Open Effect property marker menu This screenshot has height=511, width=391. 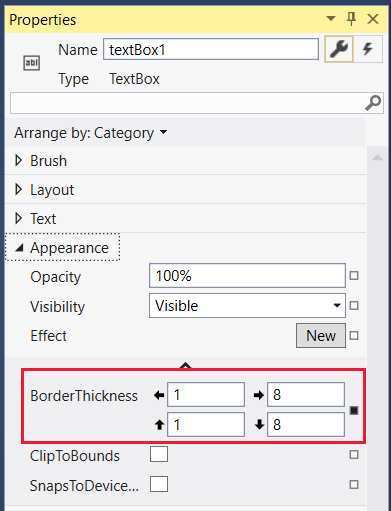(x=354, y=335)
